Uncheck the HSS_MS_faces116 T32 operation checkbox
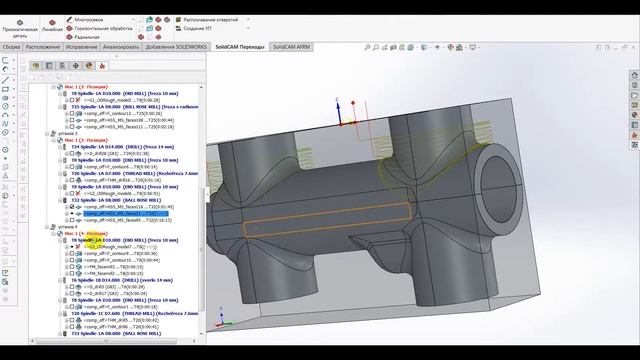The height and width of the screenshot is (360, 640). pos(72,207)
